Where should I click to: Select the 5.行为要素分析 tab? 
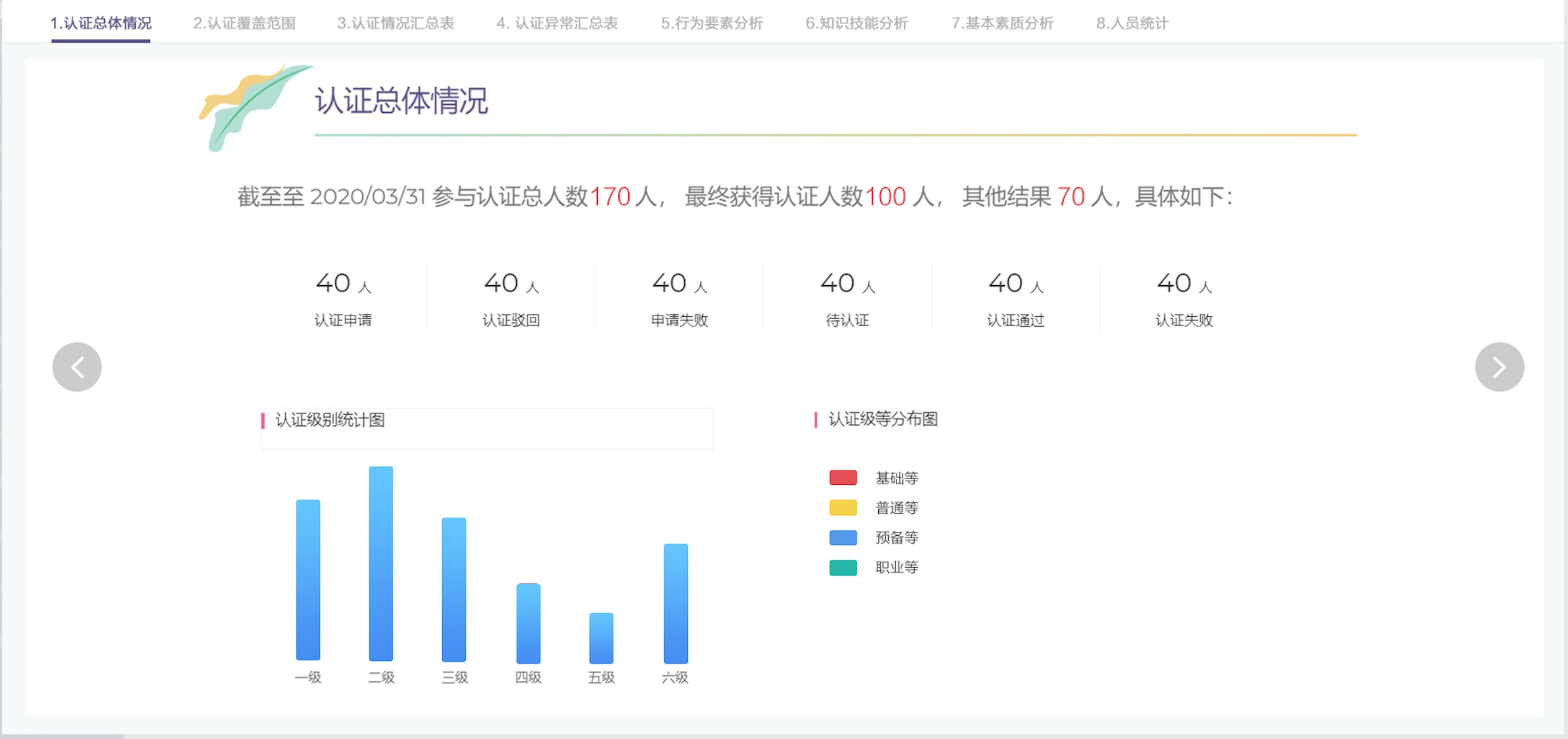[x=711, y=24]
